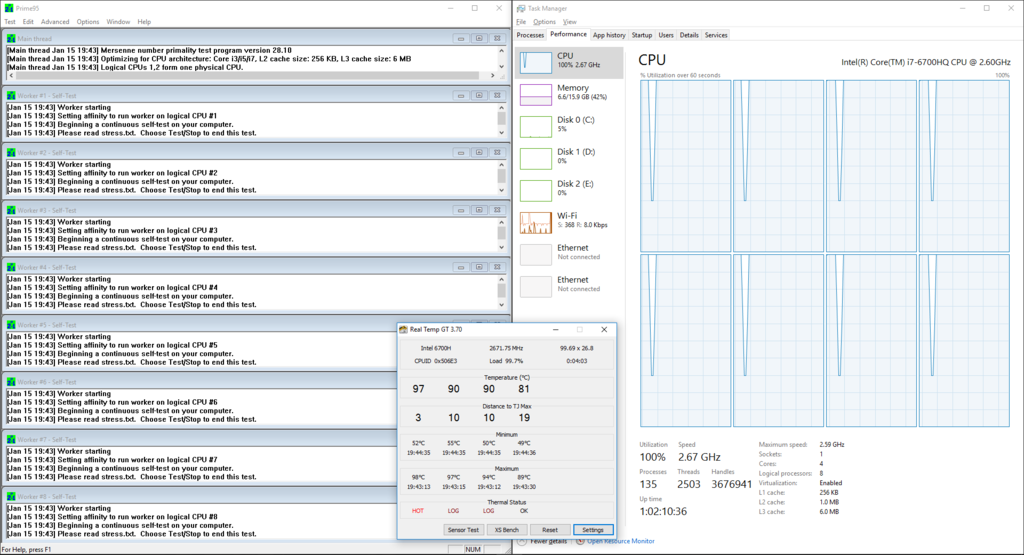Click the 100% Utilization value
Image resolution: width=1024 pixels, height=555 pixels.
click(x=652, y=457)
